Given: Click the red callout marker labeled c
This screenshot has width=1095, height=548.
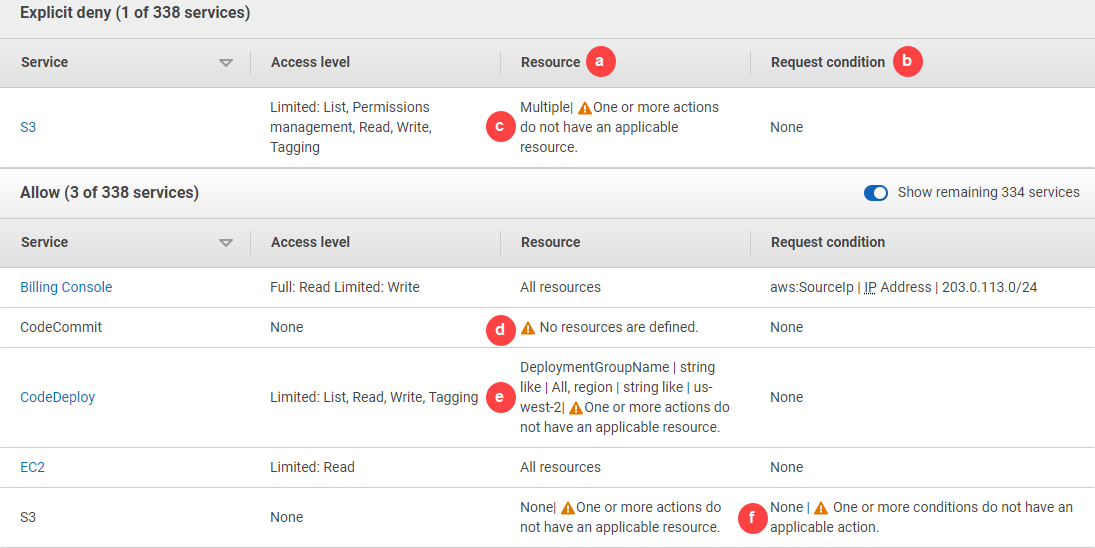Looking at the screenshot, I should pos(500,127).
